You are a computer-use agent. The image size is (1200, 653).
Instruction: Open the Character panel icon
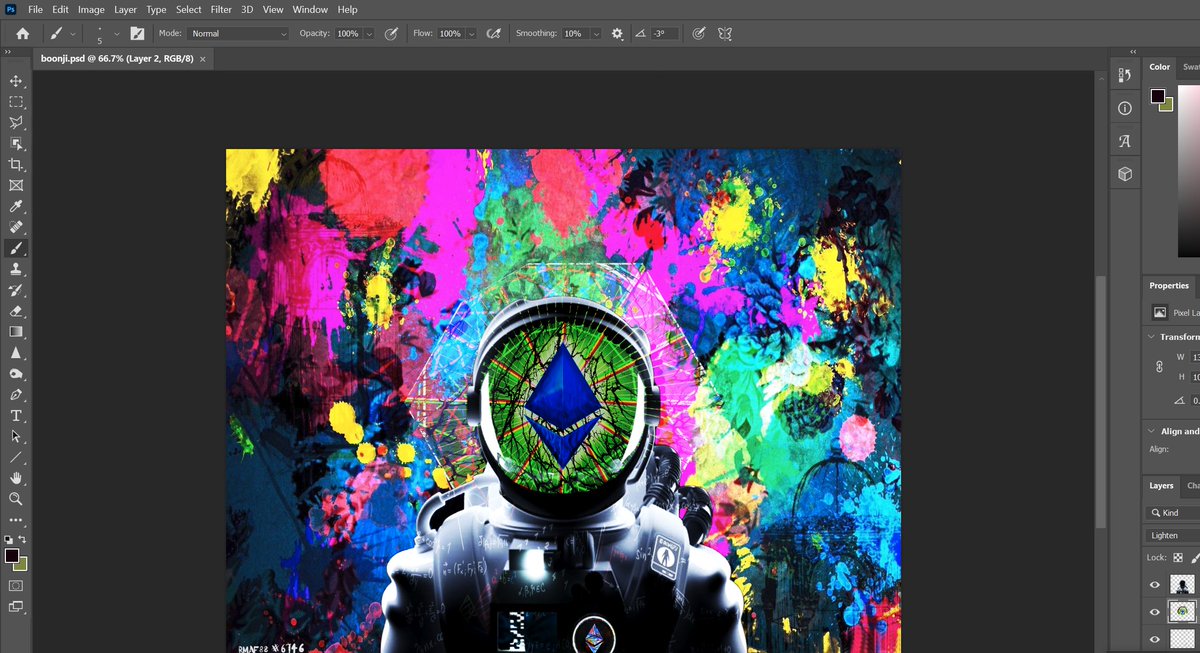pos(1125,141)
